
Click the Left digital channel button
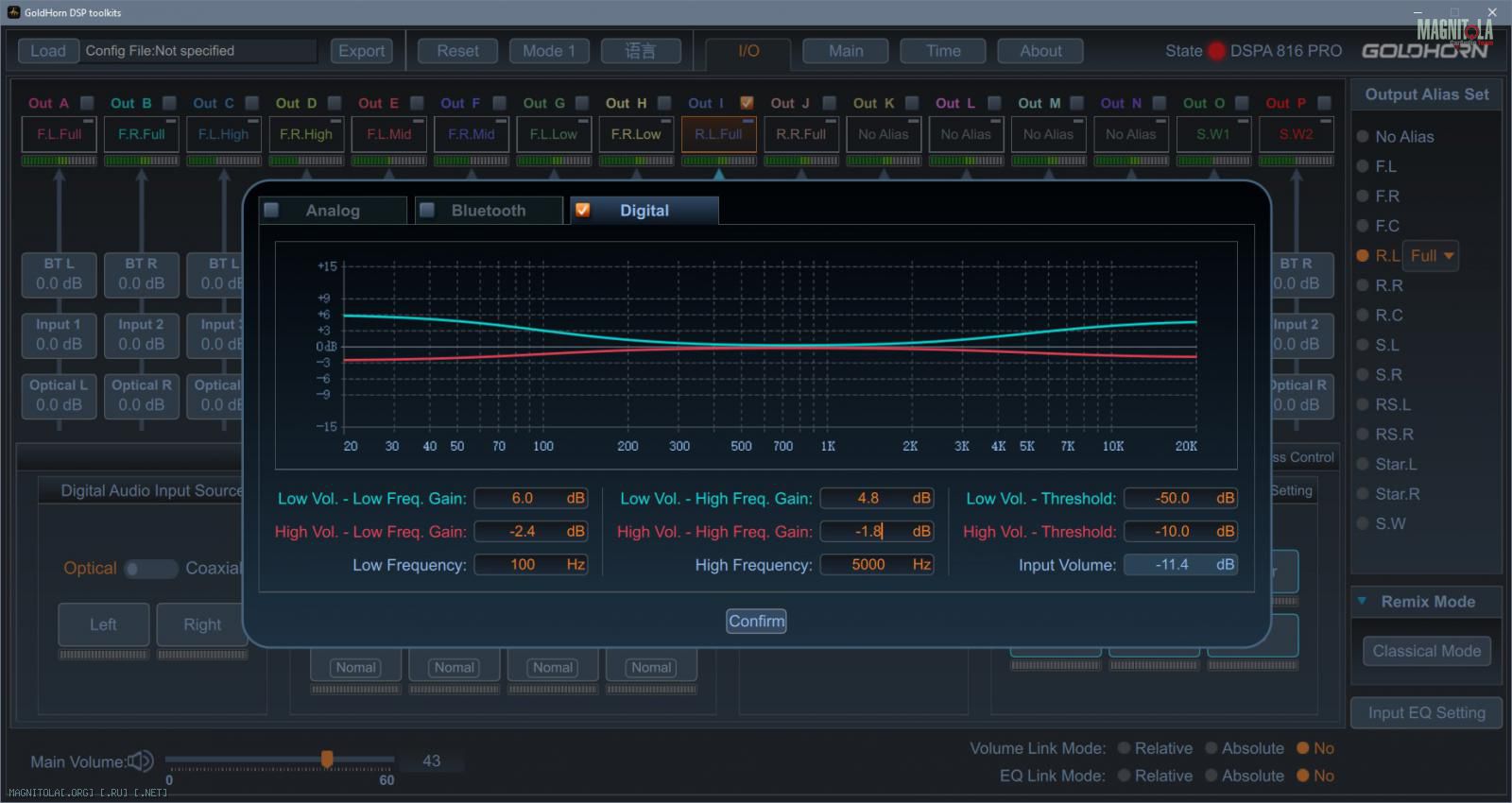pyautogui.click(x=103, y=624)
